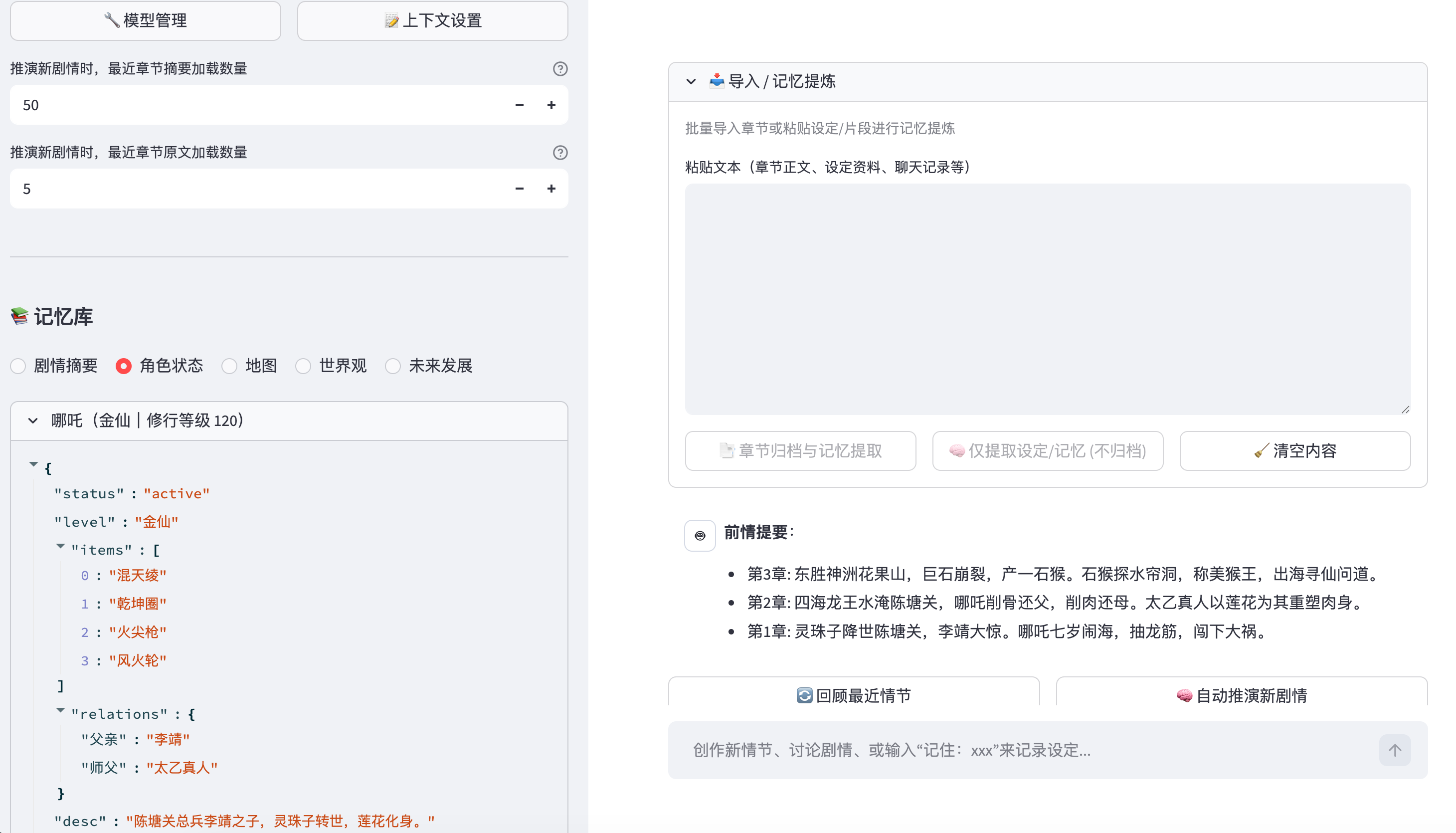Click the 批量导入章节或粘贴设定 description text
The image size is (1456, 833).
point(820,128)
